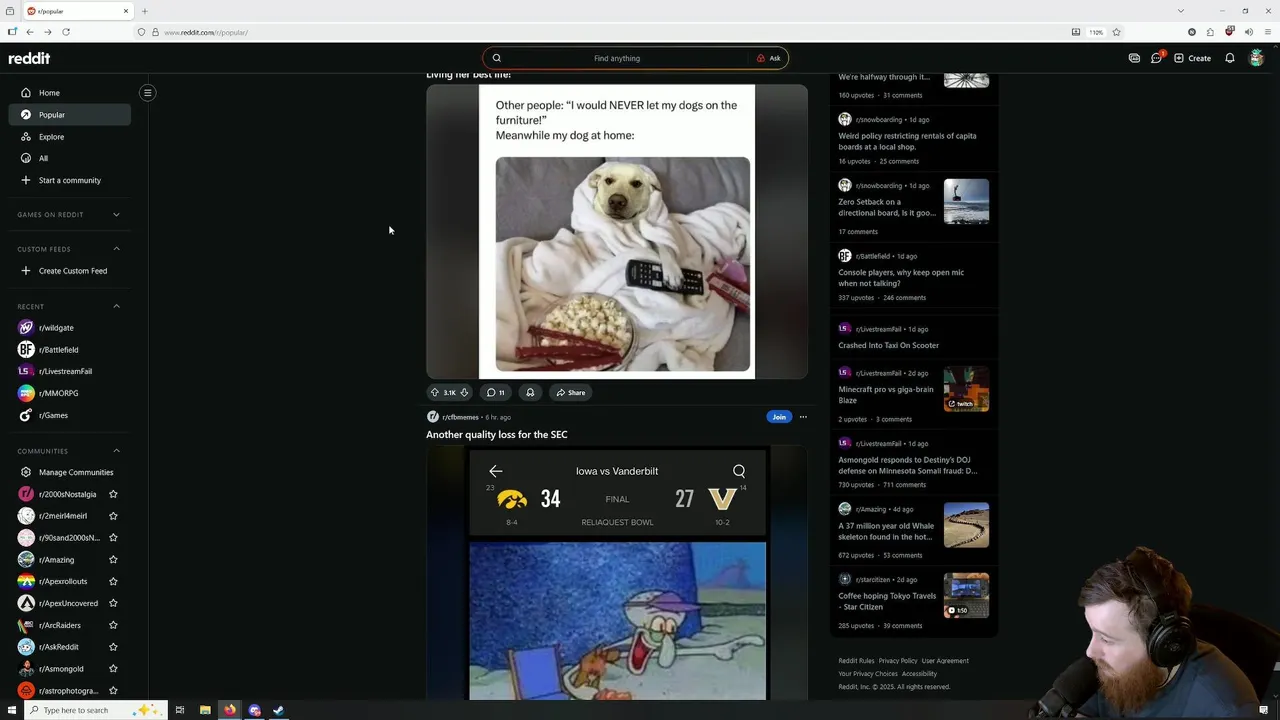This screenshot has width=1280, height=720.
Task: Collapse the Custom Feeds section
Action: [x=116, y=249]
